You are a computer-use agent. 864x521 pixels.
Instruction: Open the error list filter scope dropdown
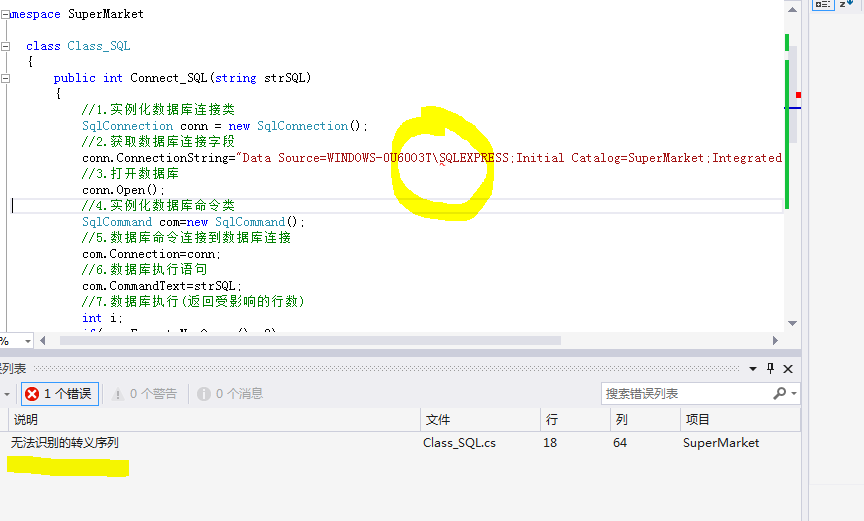[7, 394]
